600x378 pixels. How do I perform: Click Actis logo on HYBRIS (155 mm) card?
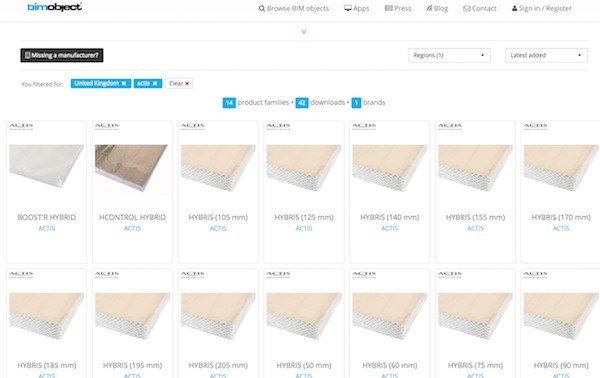(450, 126)
